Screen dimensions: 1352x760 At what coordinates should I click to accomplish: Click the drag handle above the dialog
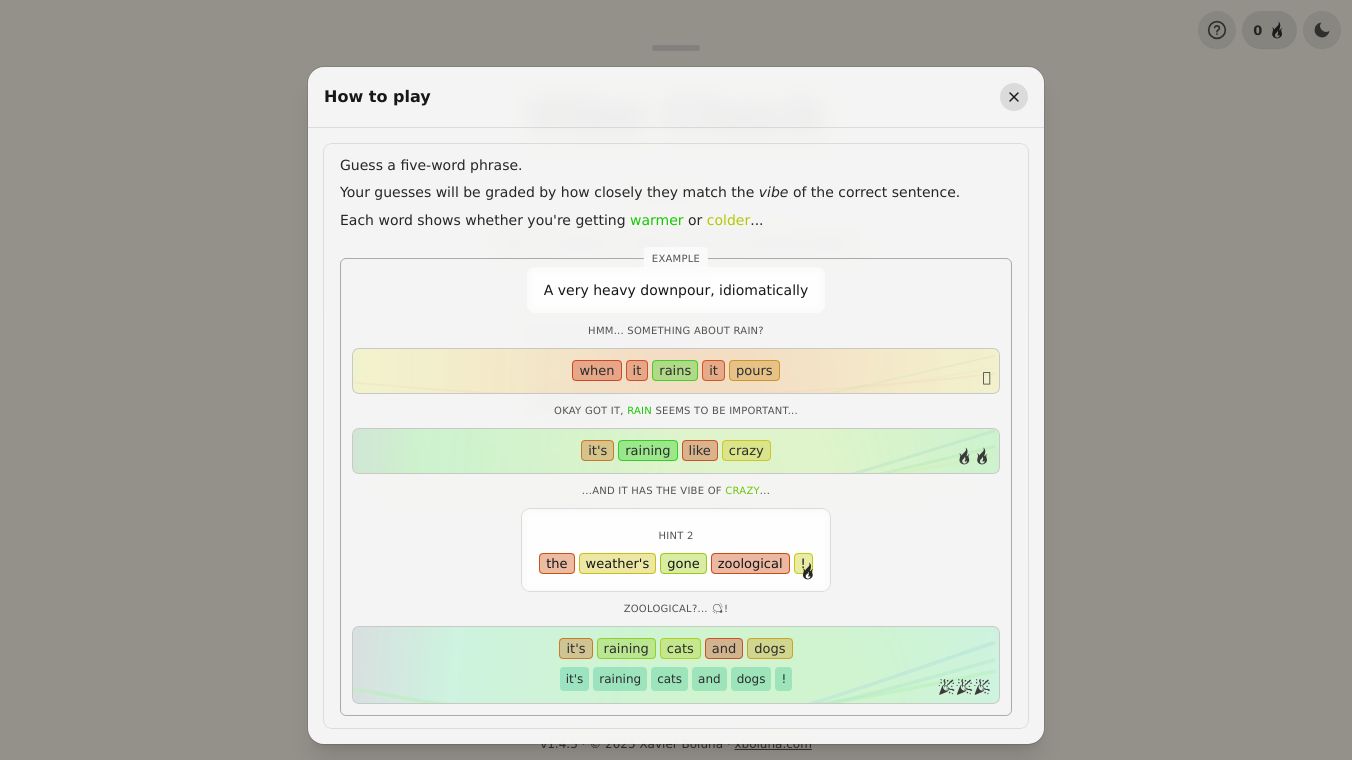[x=676, y=48]
